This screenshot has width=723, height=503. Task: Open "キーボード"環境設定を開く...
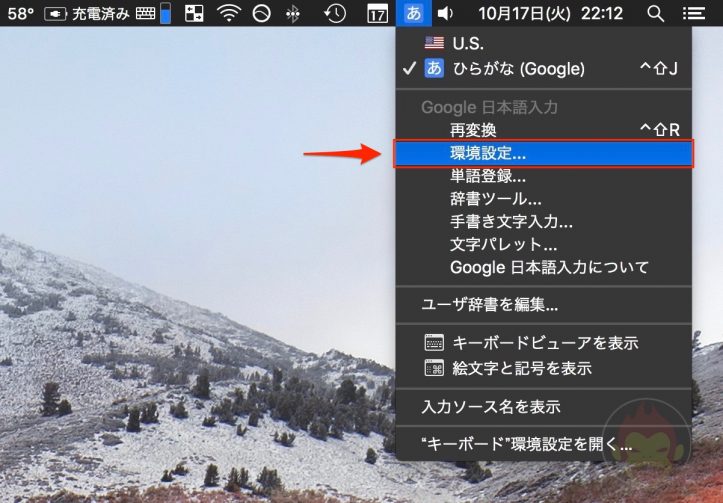tap(544, 444)
